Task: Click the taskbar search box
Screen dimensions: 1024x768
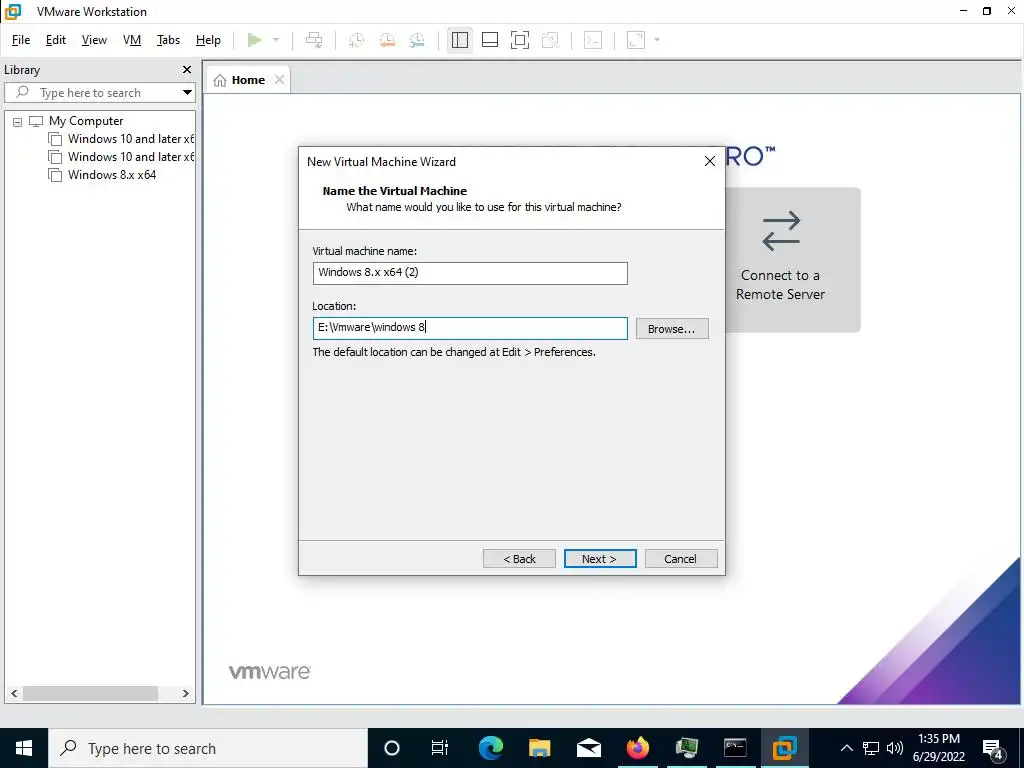Action: [208, 748]
